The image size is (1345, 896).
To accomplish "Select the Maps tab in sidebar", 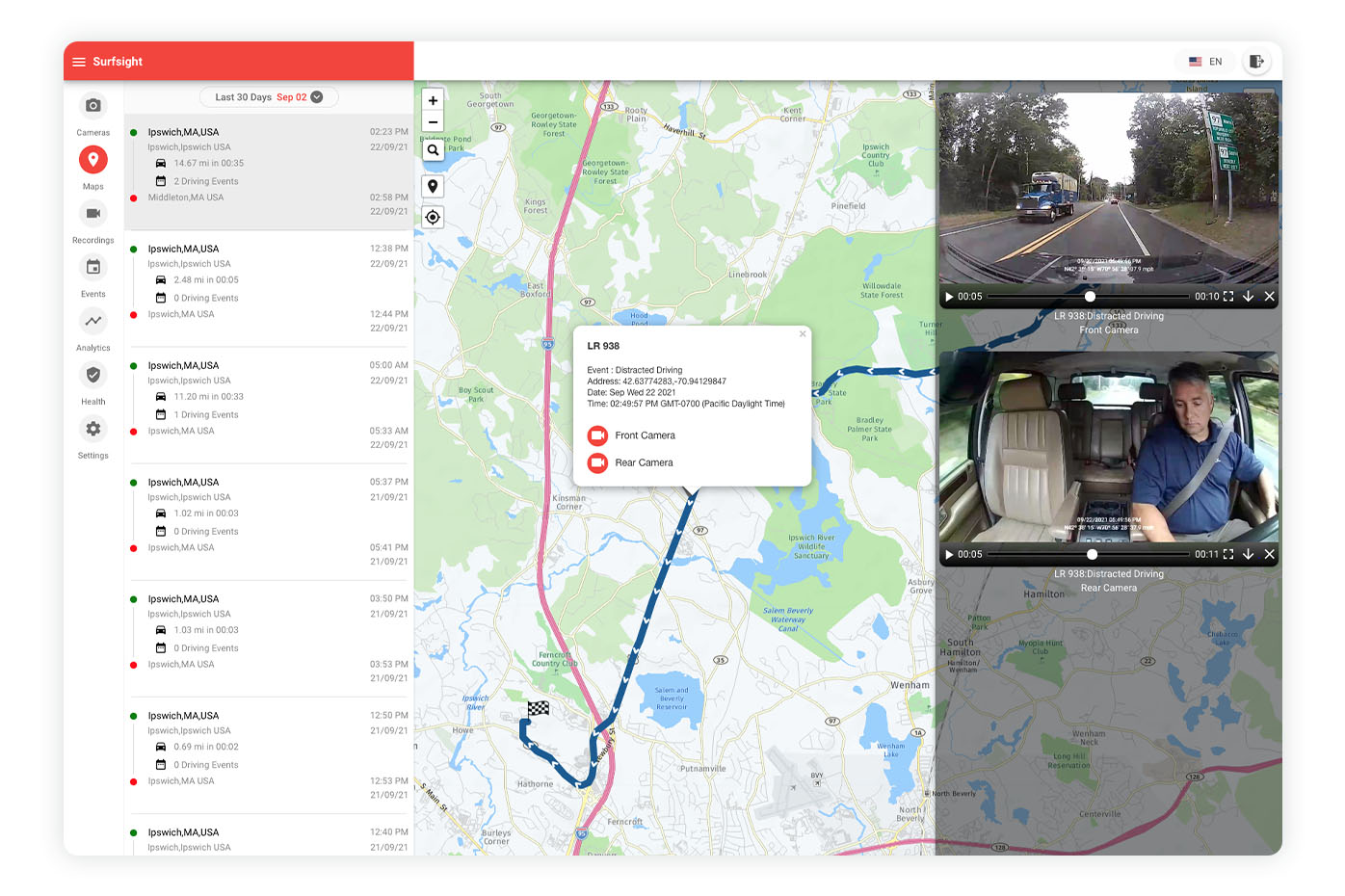I will point(92,160).
